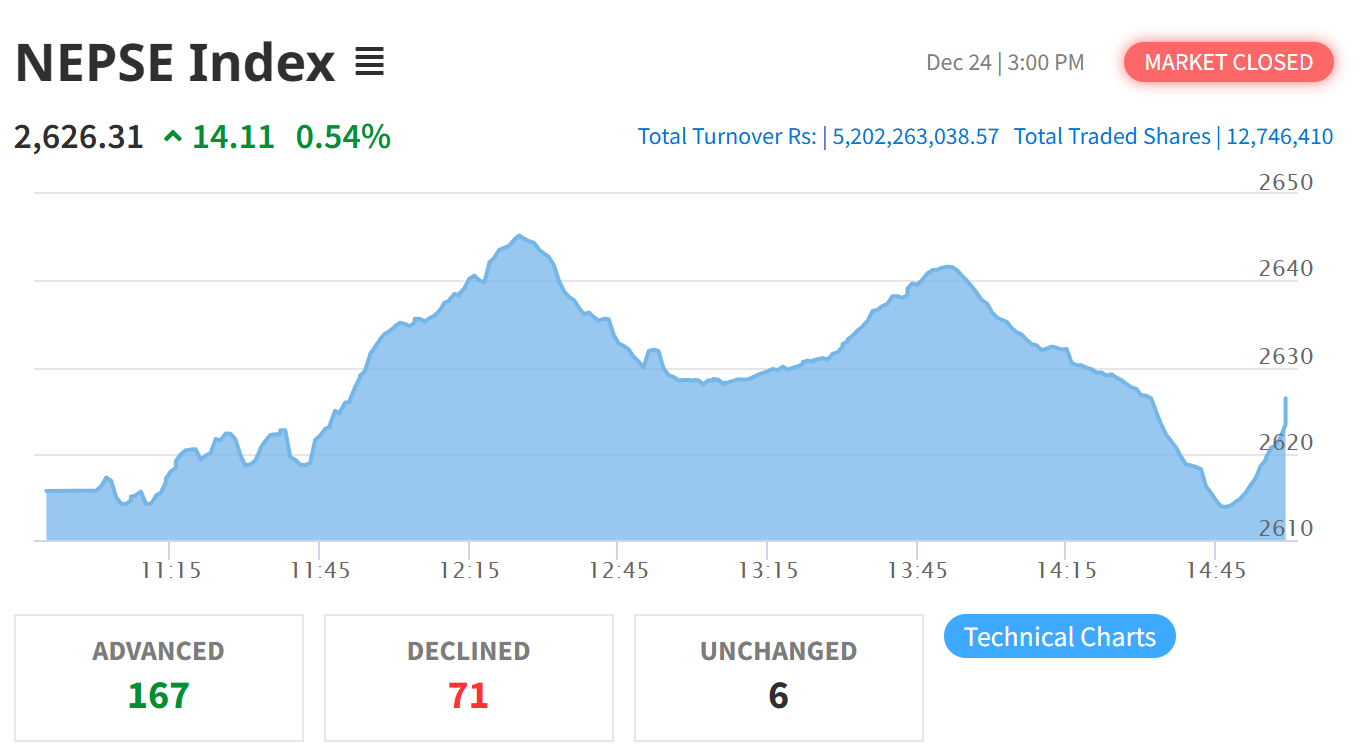Select the DECLINED 71 box
The height and width of the screenshot is (744, 1363).
coord(468,677)
